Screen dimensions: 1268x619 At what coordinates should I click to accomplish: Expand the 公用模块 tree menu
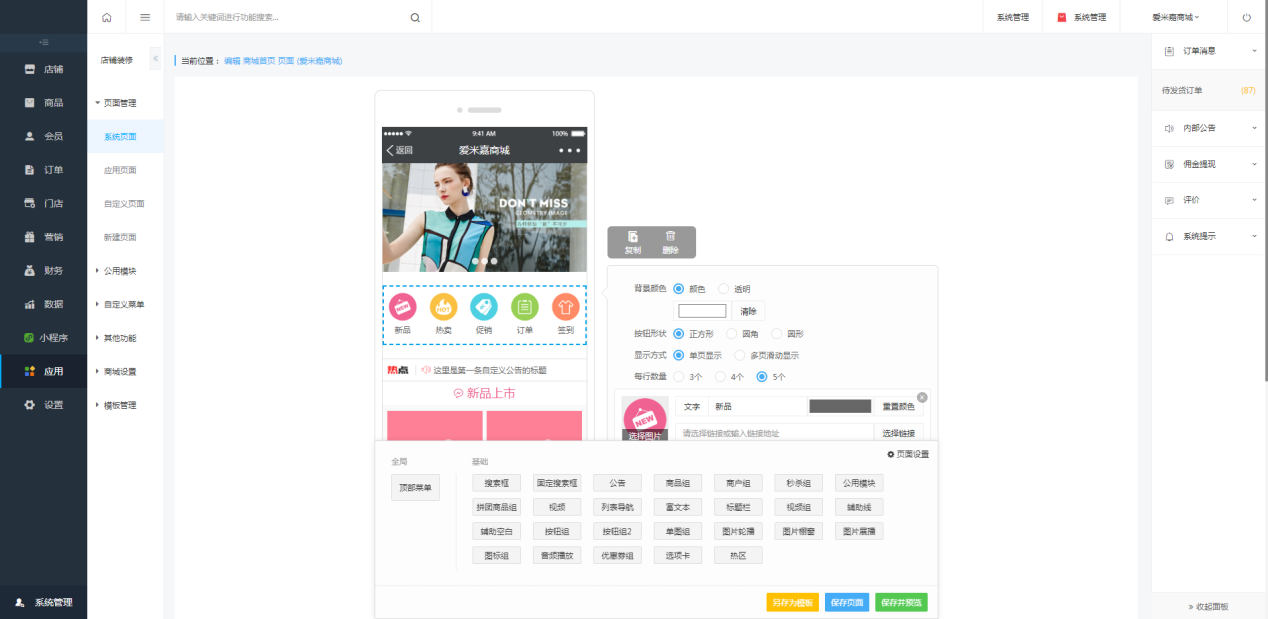tap(119, 270)
